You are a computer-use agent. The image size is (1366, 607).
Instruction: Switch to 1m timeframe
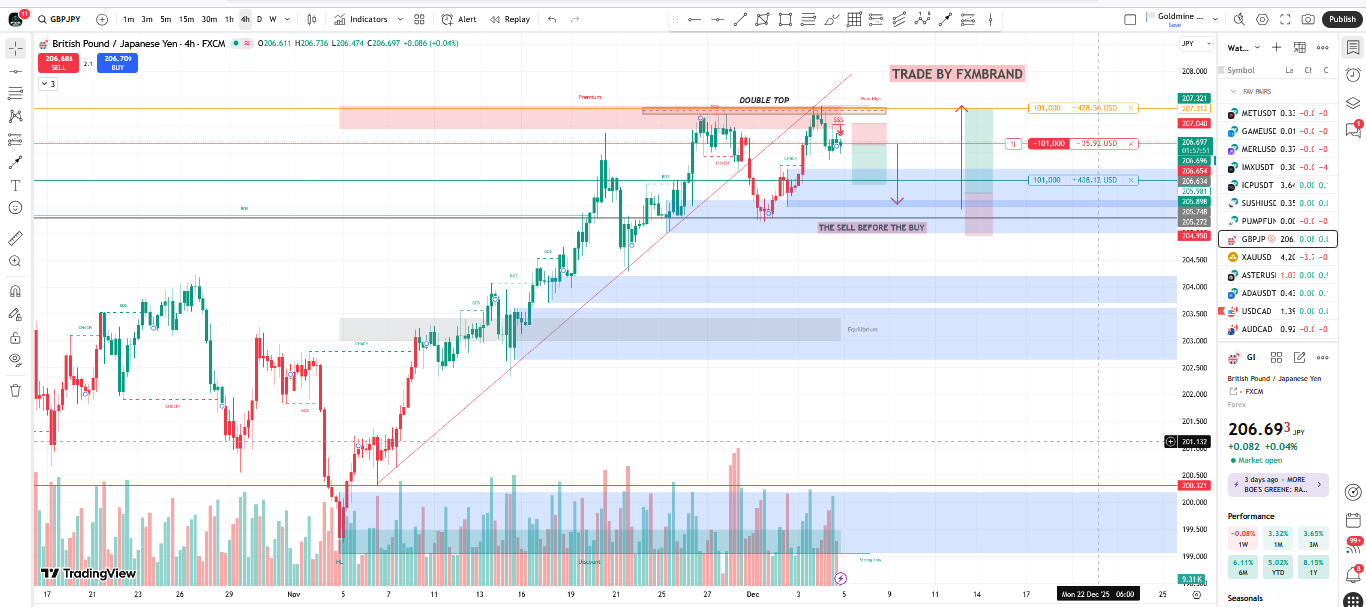pos(129,19)
